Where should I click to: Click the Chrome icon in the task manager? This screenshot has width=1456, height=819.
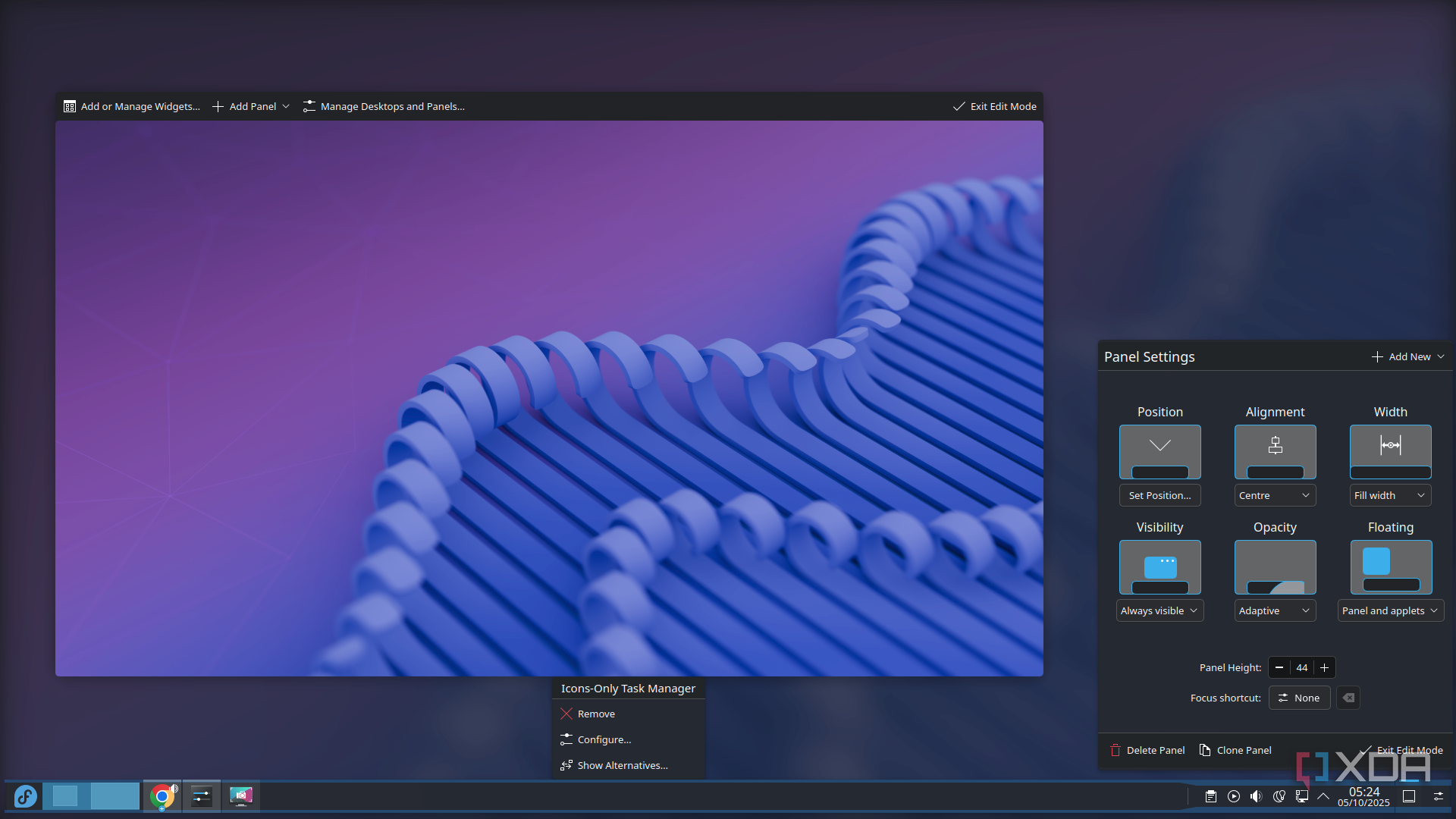click(x=162, y=796)
